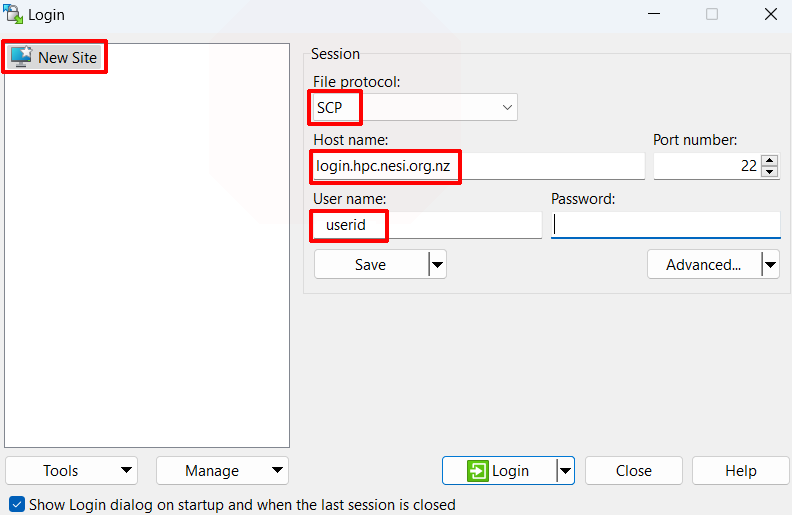
Task: Open the Manage menu button
Action: coord(222,471)
